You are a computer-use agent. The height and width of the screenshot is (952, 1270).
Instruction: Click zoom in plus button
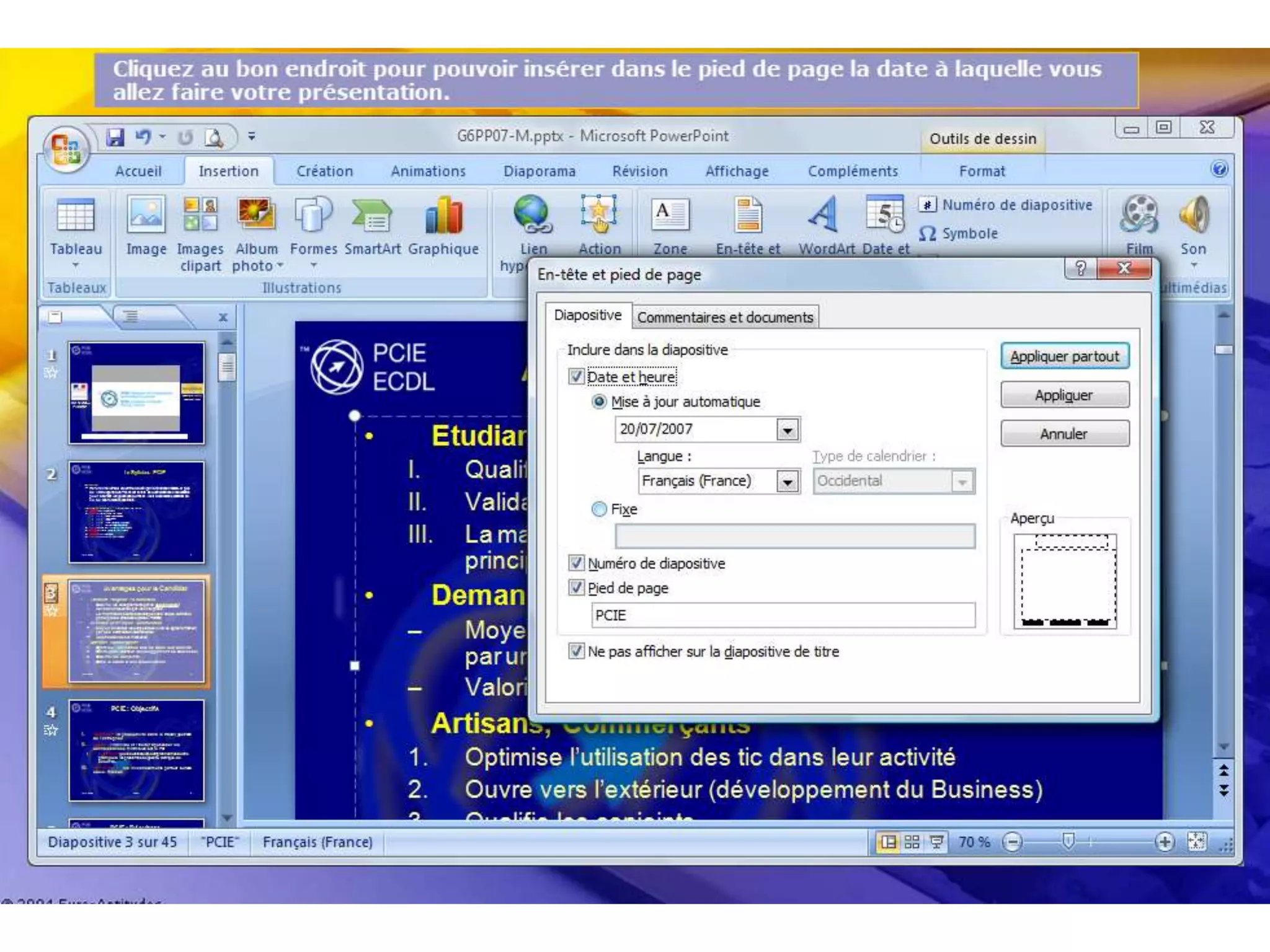point(1165,842)
